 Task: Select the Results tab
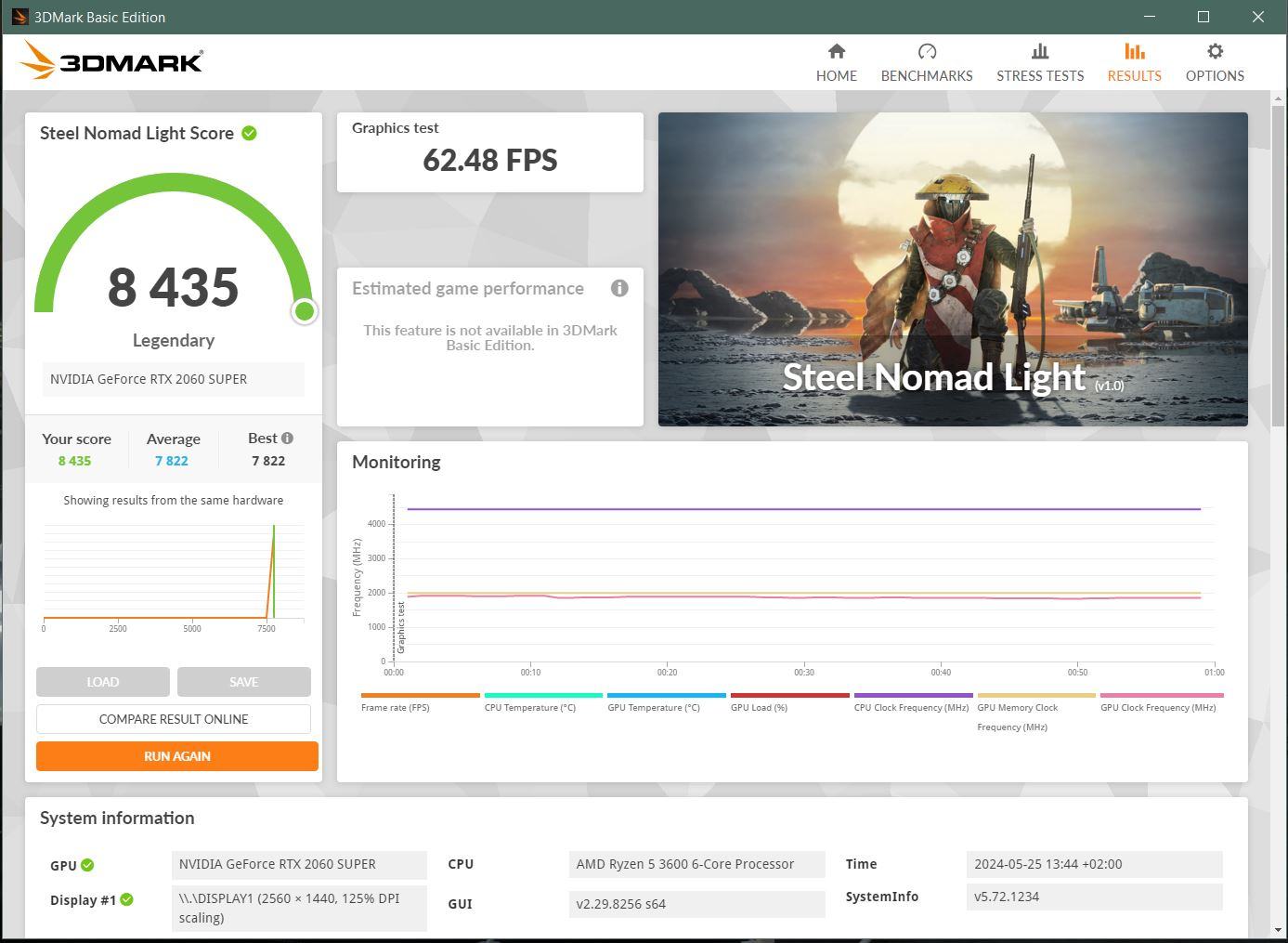point(1134,62)
